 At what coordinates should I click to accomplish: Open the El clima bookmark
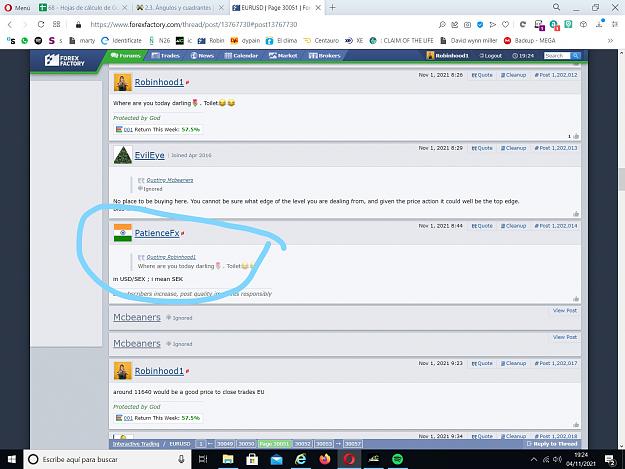tap(281, 41)
